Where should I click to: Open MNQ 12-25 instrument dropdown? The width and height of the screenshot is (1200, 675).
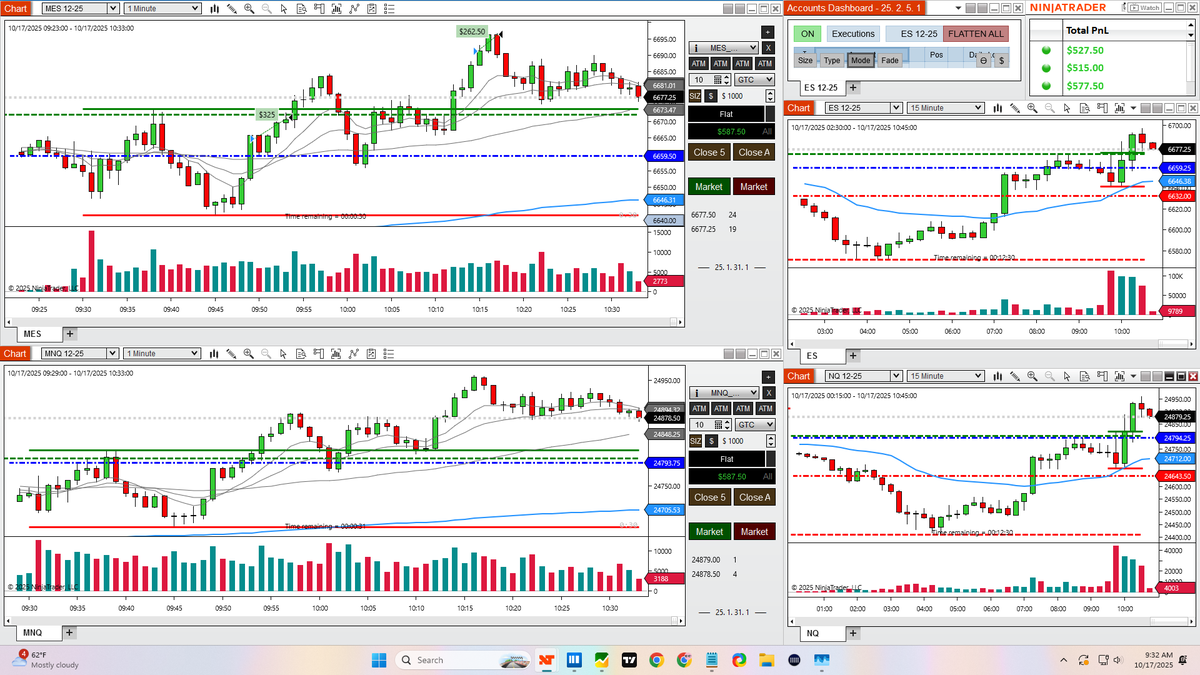114,353
